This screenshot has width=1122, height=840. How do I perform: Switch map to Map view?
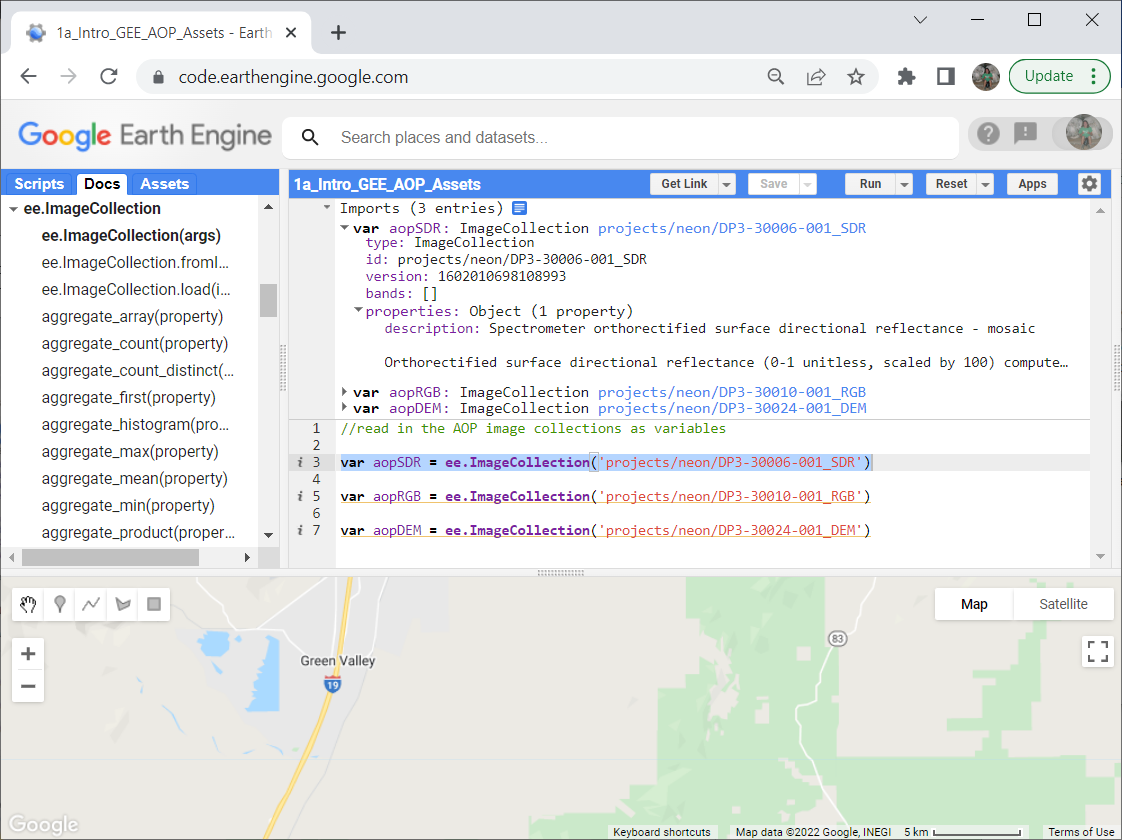pos(974,604)
